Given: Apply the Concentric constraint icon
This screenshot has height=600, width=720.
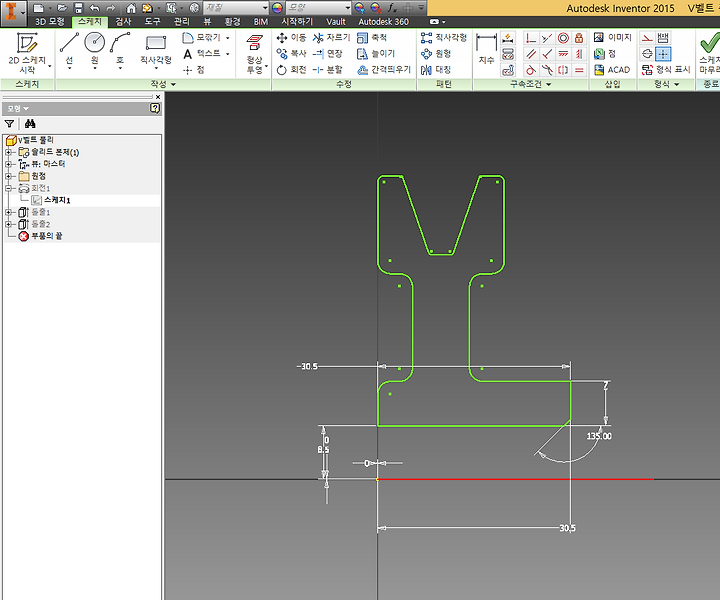Looking at the screenshot, I should [x=563, y=38].
